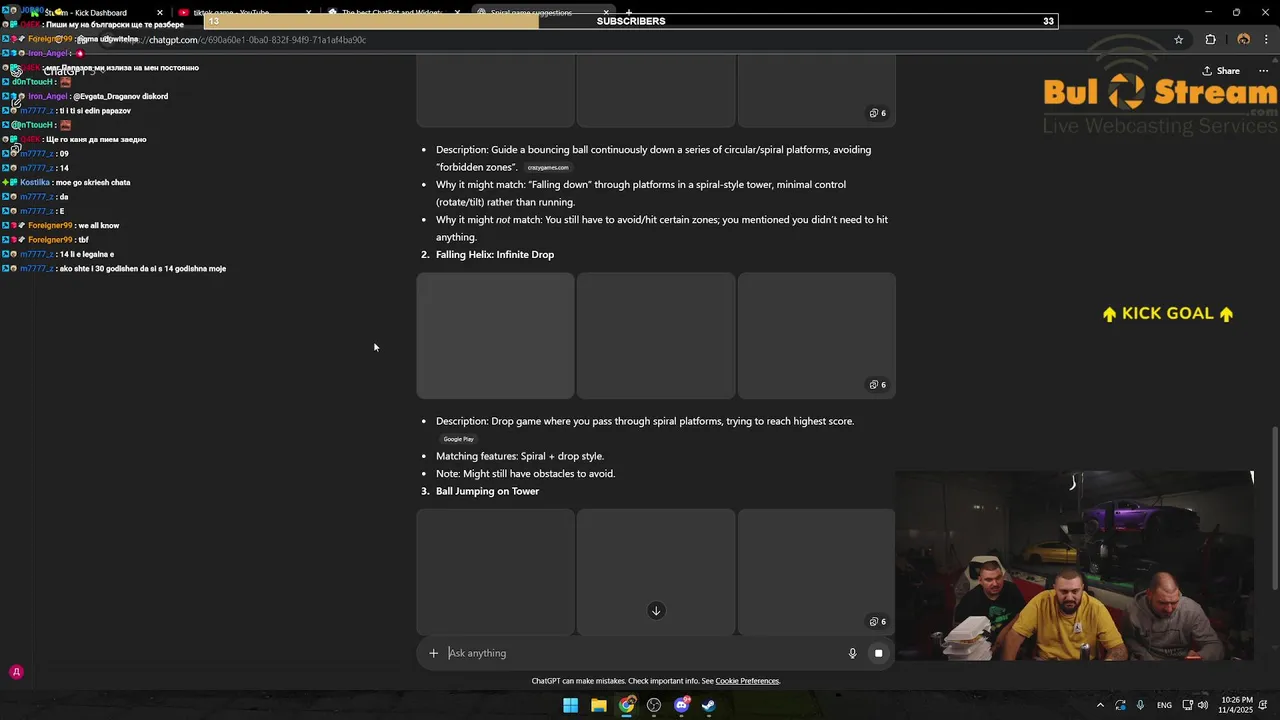Click the page vertical scrollbar thumb
This screenshot has width=1280, height=720.
pyautogui.click(x=1274, y=508)
